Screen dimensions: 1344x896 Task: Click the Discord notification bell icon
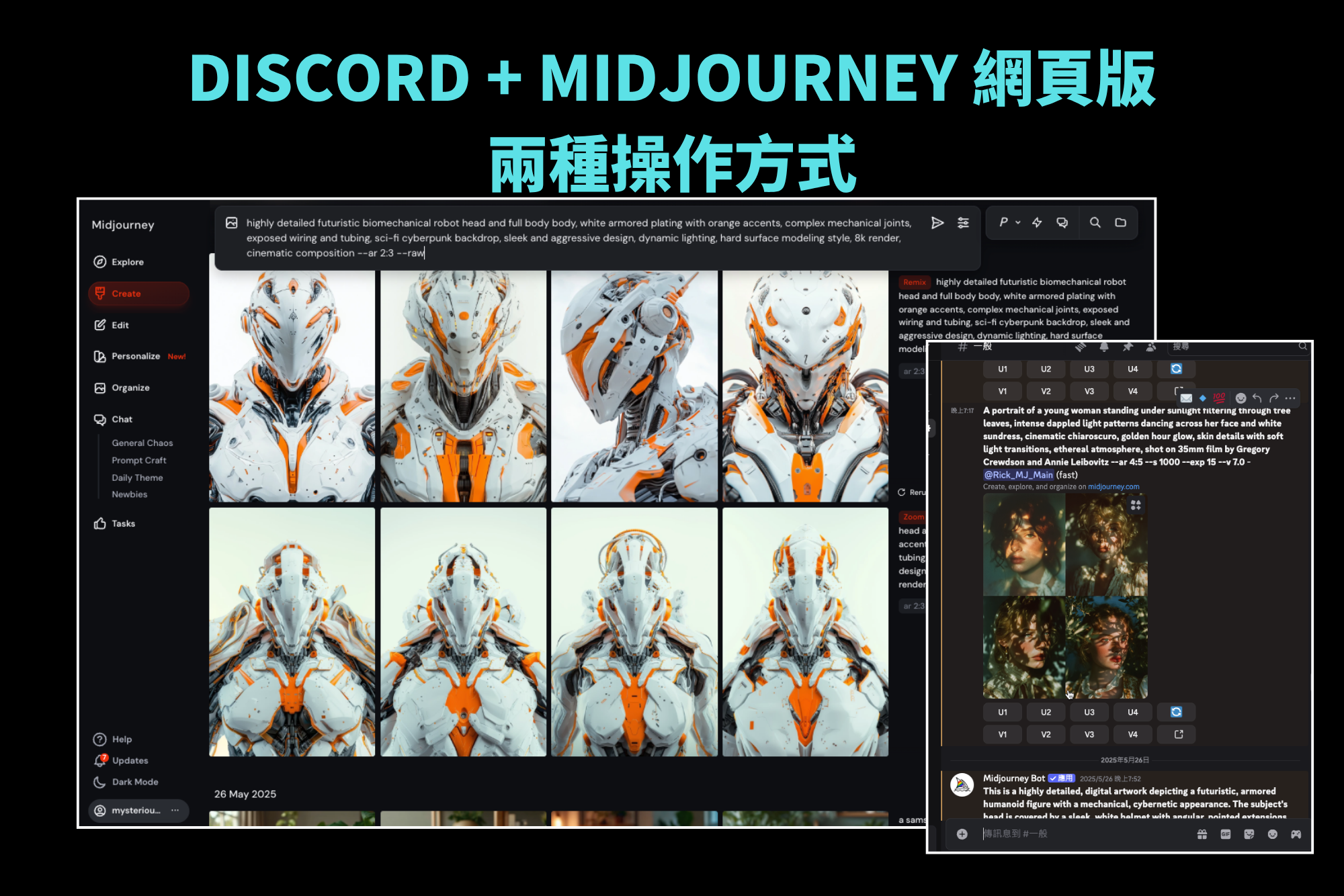tap(1104, 347)
